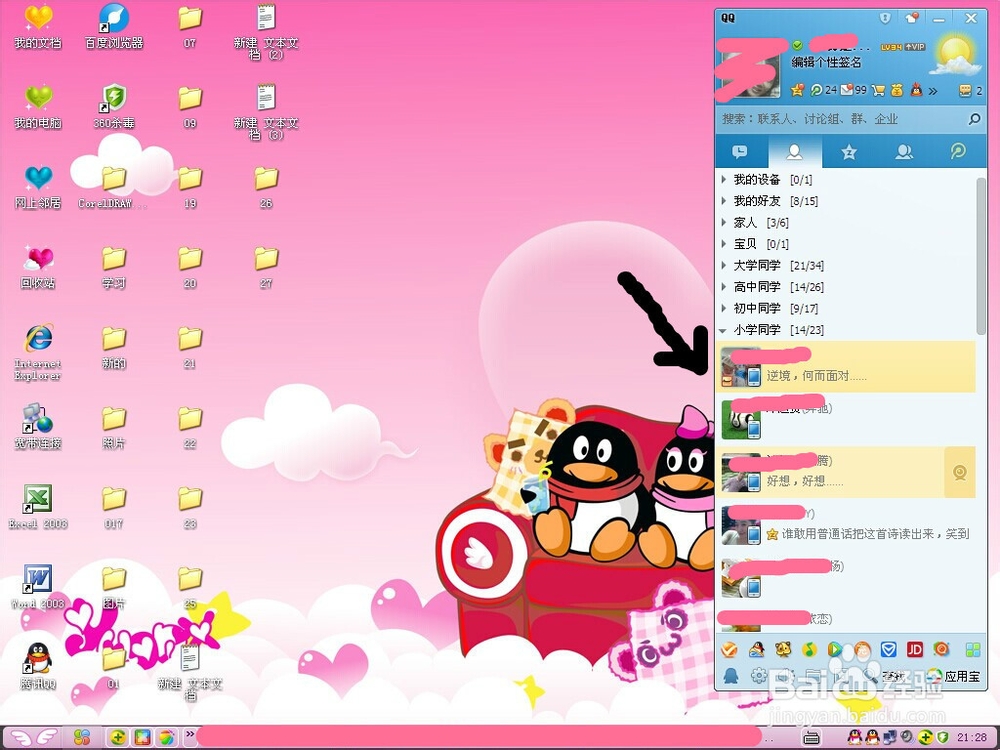The height and width of the screenshot is (750, 1000).
Task: Open 我的文档 on the desktop
Action: [38, 27]
